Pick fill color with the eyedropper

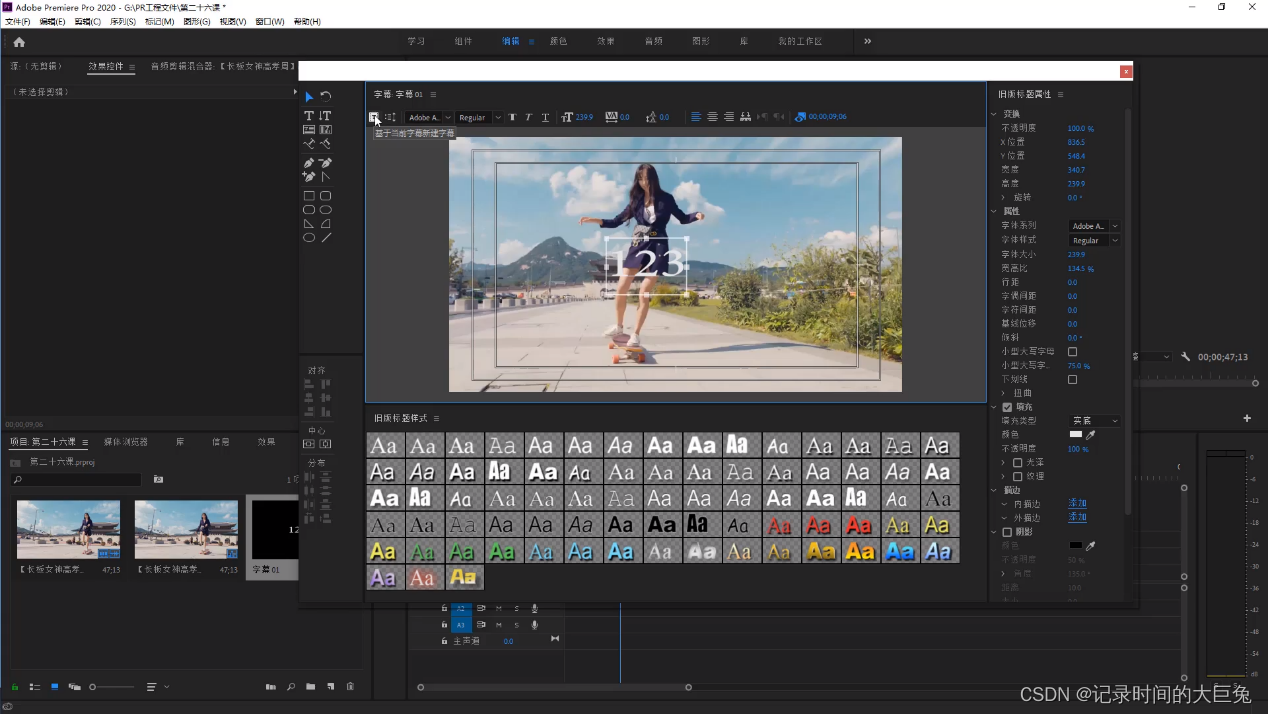(1091, 435)
